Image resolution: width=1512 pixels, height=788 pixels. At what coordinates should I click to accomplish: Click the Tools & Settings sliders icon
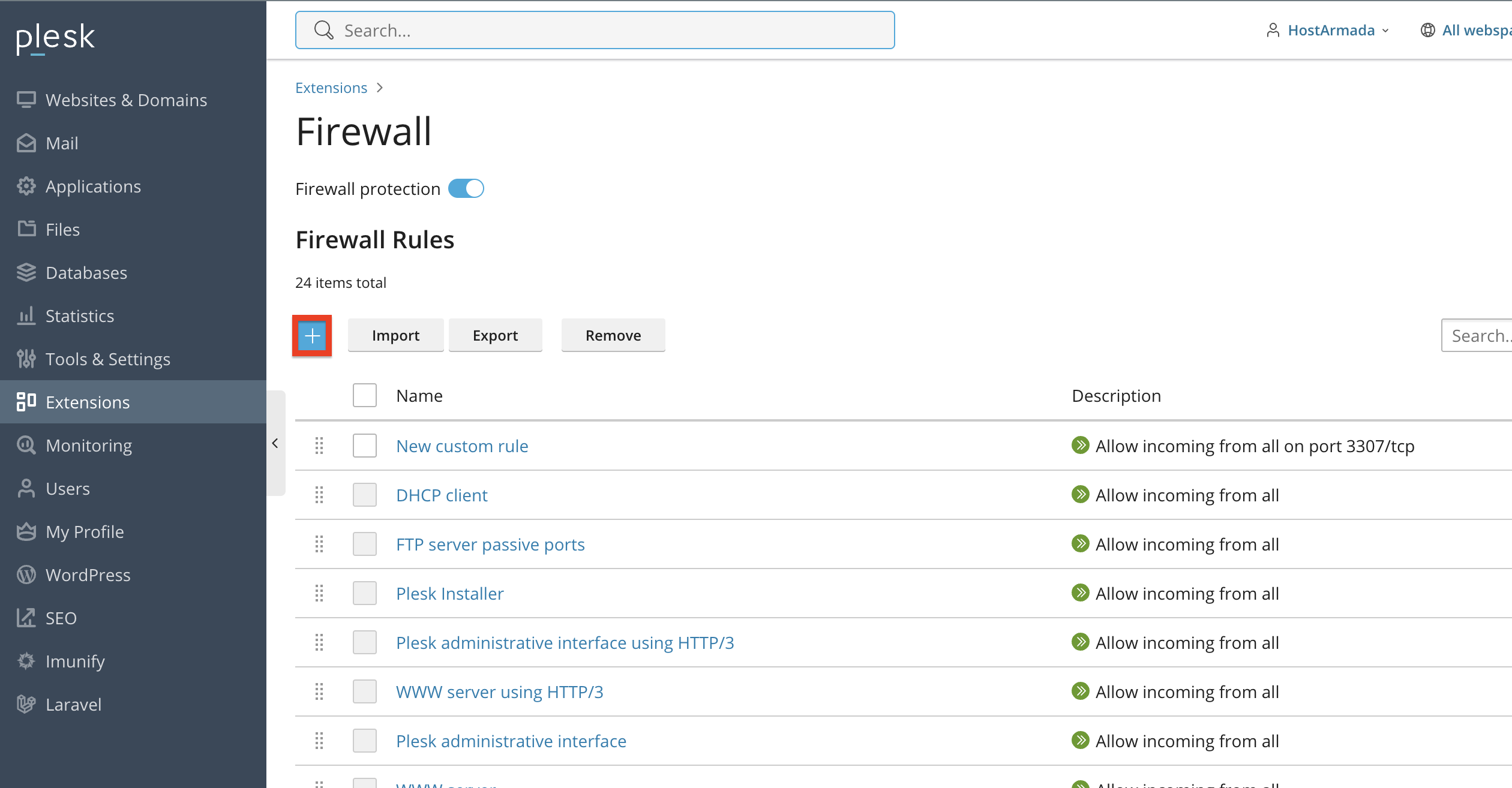26,359
